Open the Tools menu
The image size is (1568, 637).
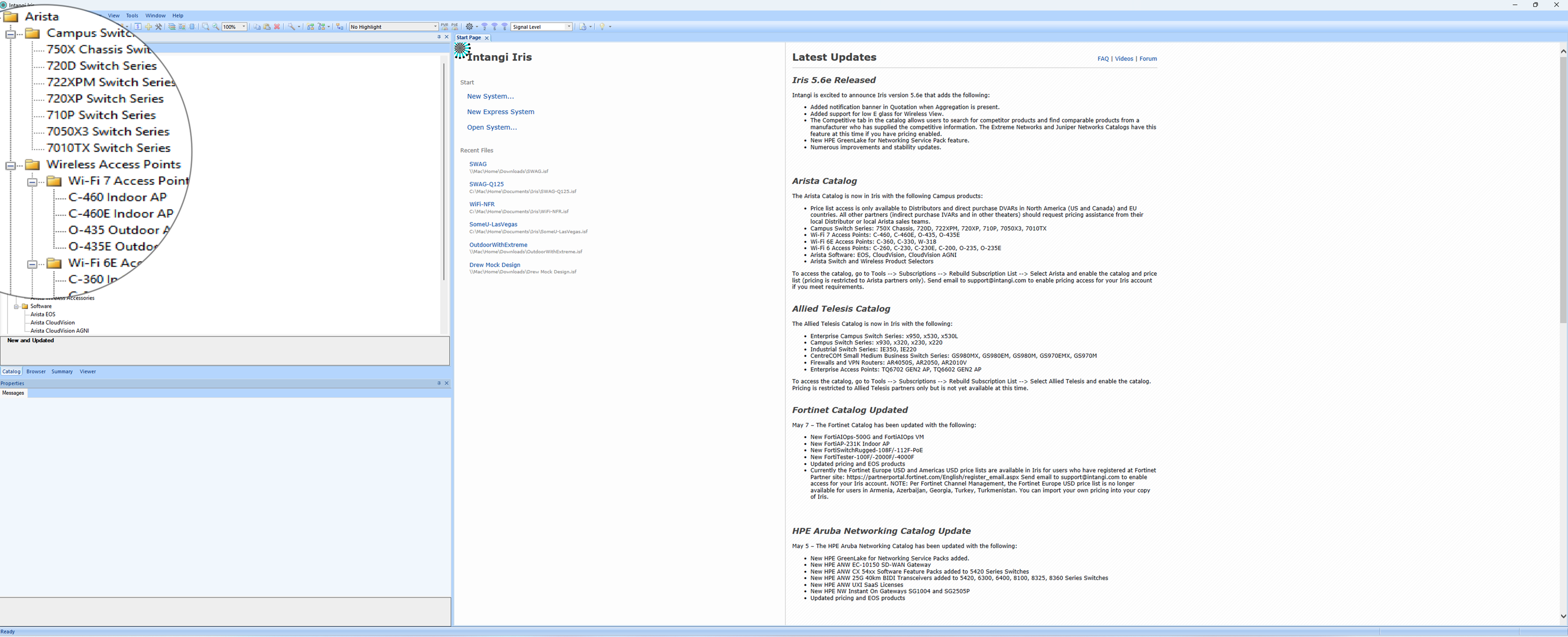132,16
